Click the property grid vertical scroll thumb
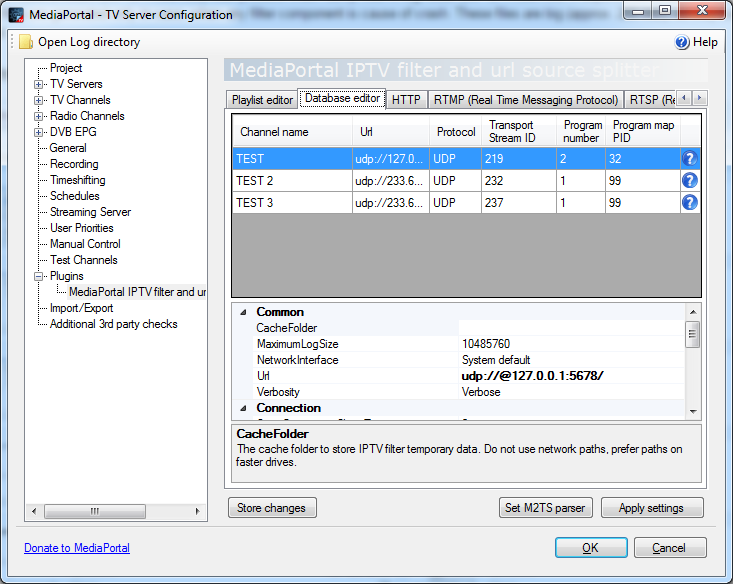 pyautogui.click(x=693, y=334)
